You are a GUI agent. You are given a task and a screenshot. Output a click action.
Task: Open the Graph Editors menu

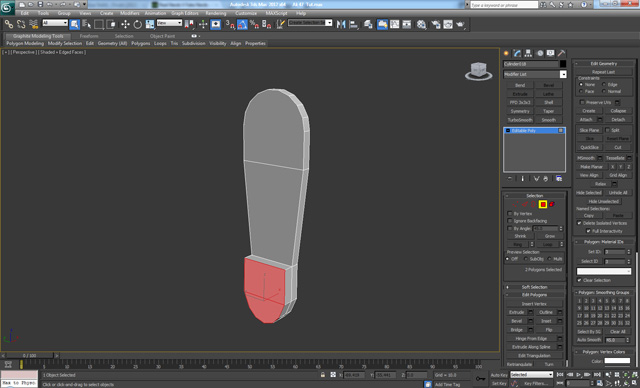[184, 13]
